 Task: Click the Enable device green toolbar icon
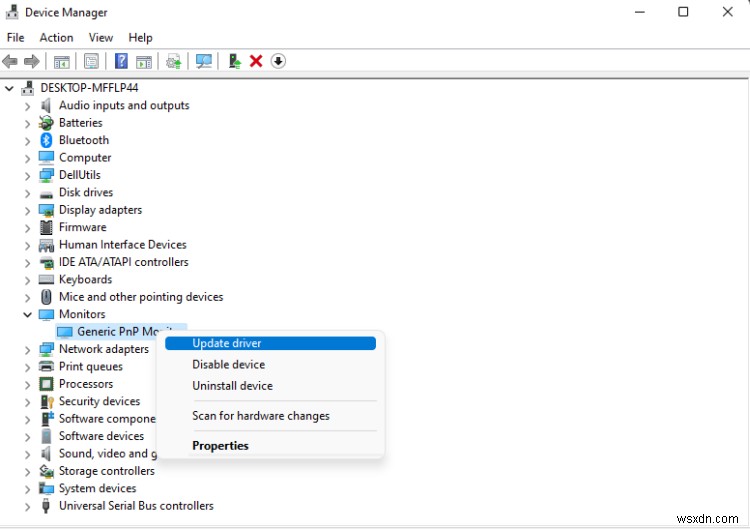coord(234,61)
